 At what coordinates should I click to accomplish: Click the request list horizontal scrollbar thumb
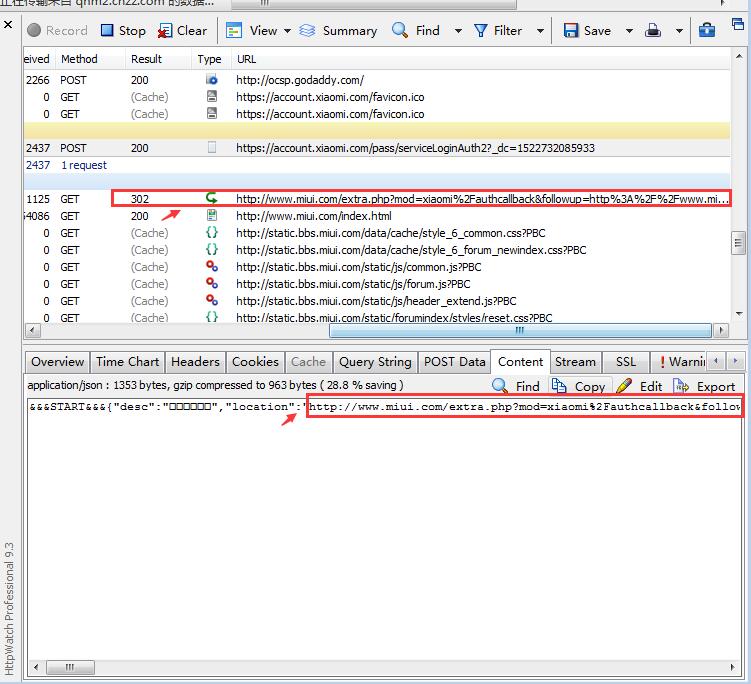pyautogui.click(x=519, y=330)
